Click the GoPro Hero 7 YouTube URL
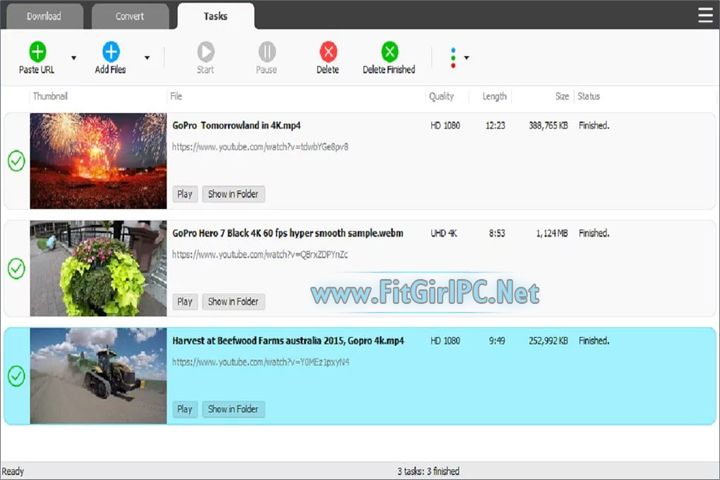The height and width of the screenshot is (480, 720). pyautogui.click(x=260, y=254)
